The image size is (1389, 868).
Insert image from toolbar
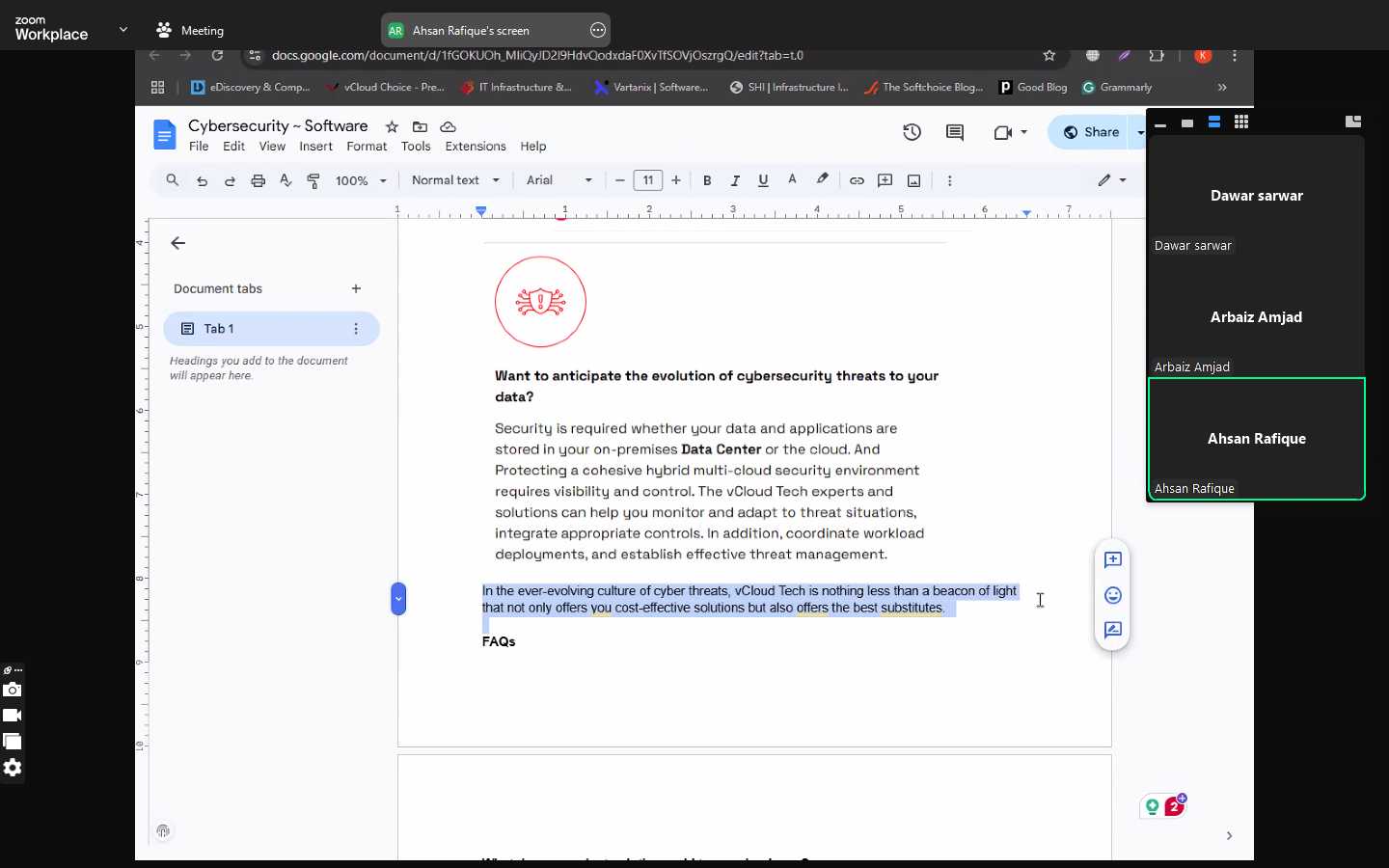pos(914,180)
